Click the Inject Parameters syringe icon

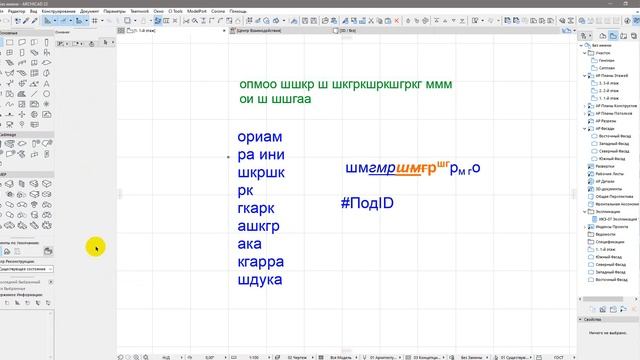tap(34, 20)
